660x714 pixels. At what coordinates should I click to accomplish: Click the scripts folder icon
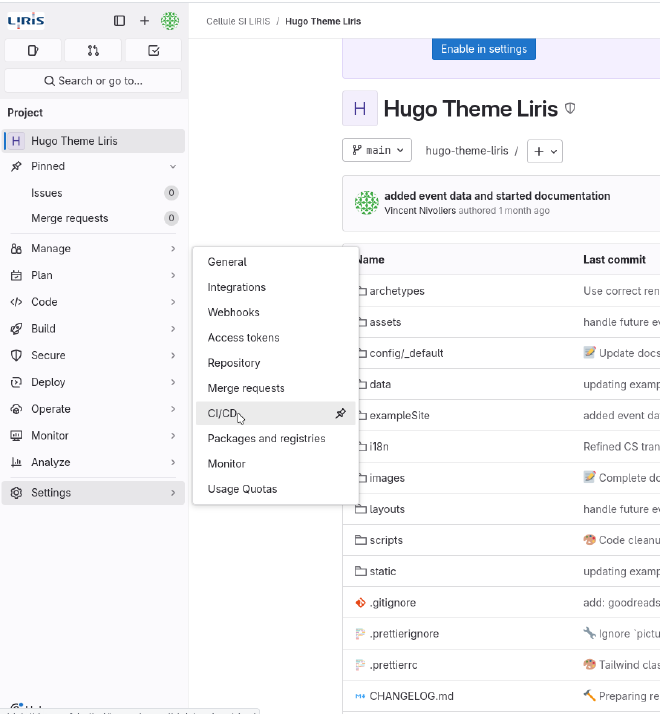(361, 540)
